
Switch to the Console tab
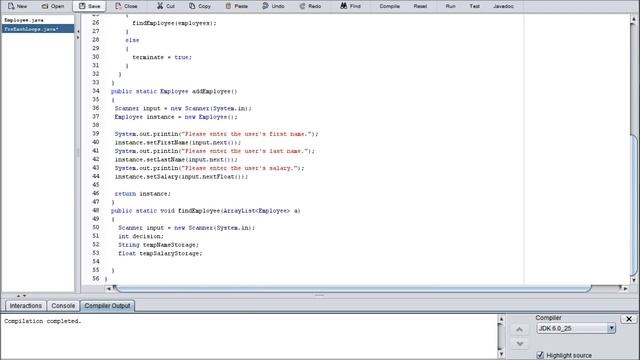tap(63, 306)
